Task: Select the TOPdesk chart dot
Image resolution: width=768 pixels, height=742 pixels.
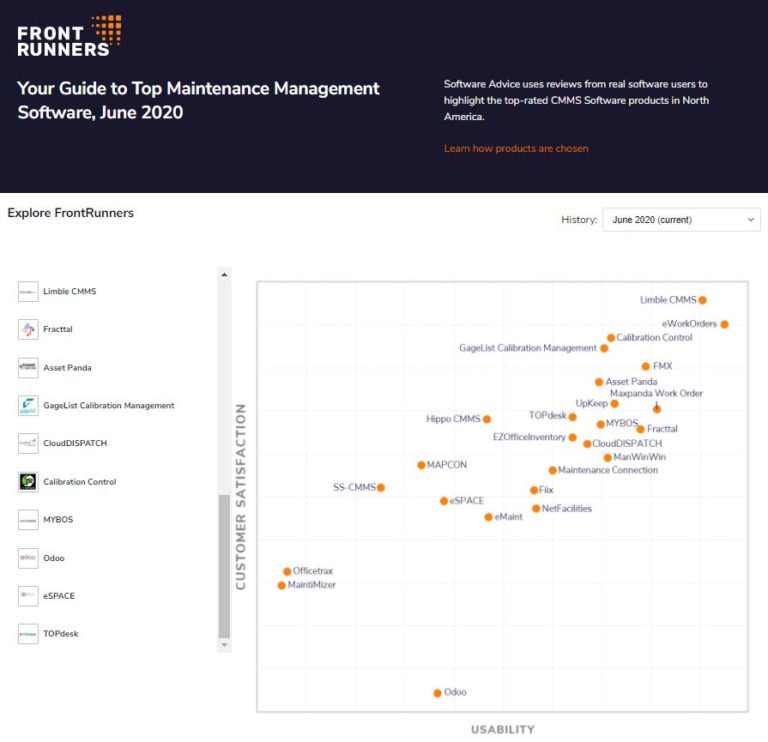Action: [x=573, y=417]
